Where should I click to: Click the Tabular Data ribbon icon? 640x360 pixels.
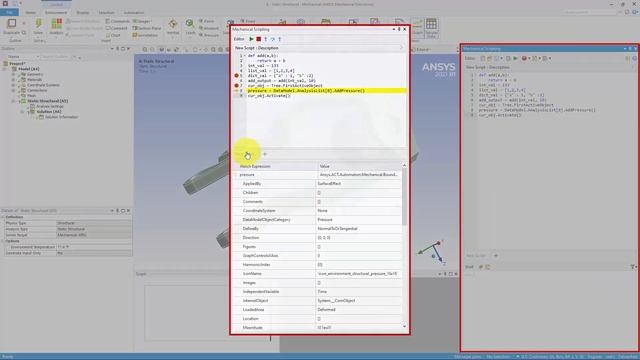pyautogui.click(x=431, y=28)
